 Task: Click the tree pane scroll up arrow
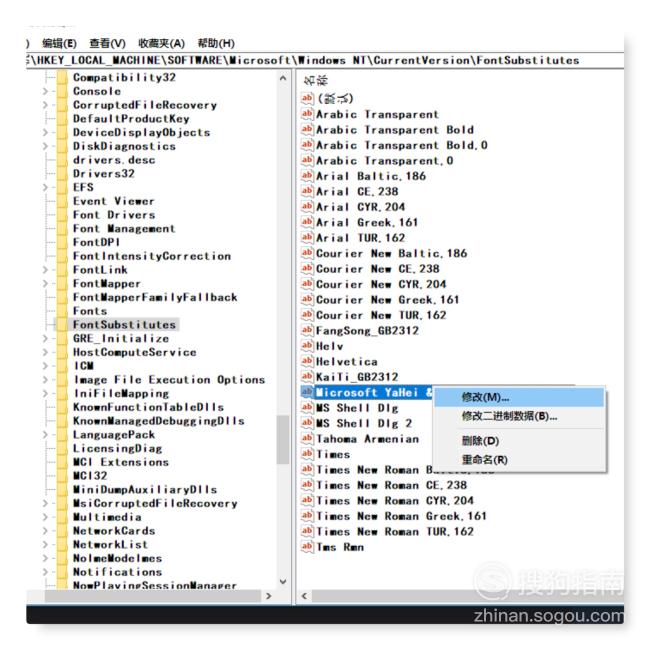283,78
